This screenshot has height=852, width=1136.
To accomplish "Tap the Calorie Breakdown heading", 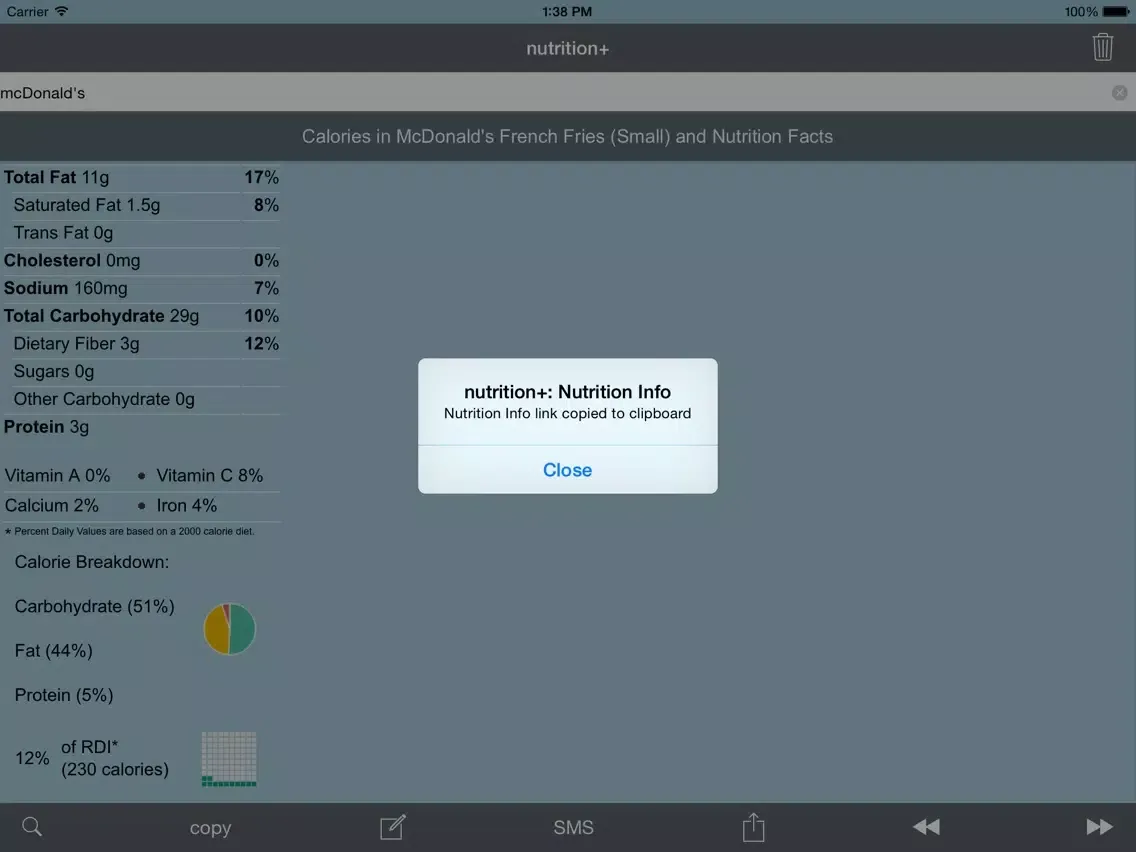I will click(92, 562).
